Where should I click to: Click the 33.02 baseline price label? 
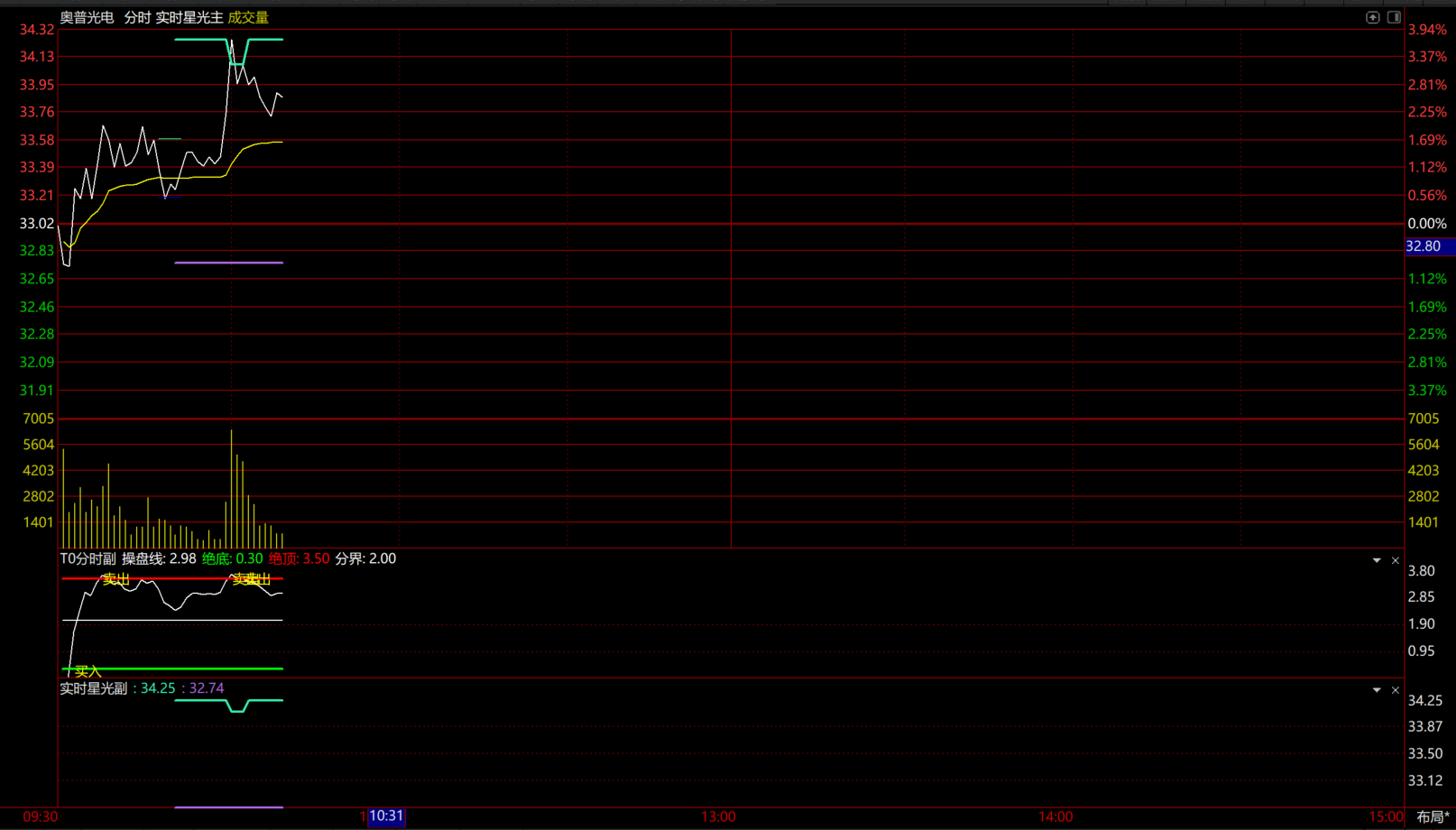37,224
